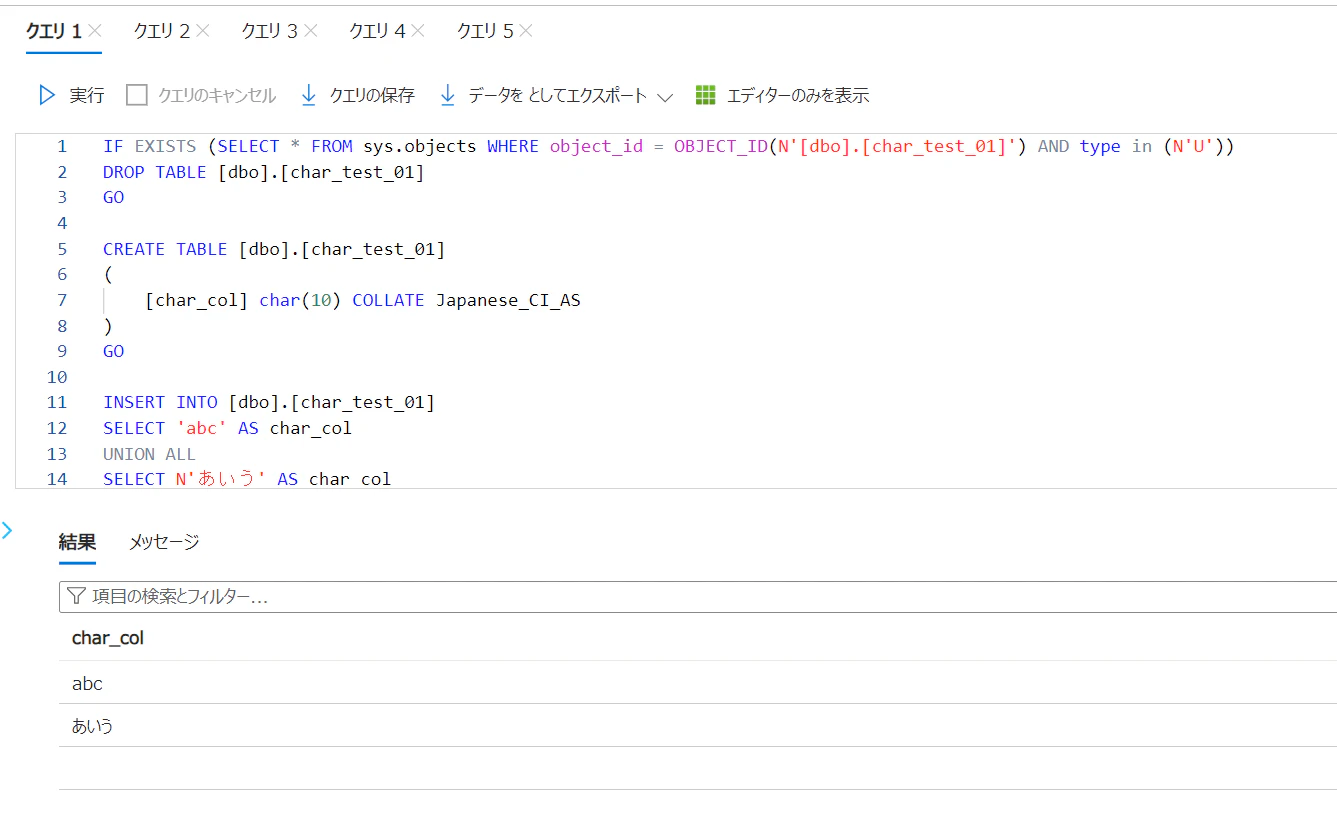The width and height of the screenshot is (1337, 830).
Task: Click the クエリの保存 label
Action: pyautogui.click(x=372, y=96)
